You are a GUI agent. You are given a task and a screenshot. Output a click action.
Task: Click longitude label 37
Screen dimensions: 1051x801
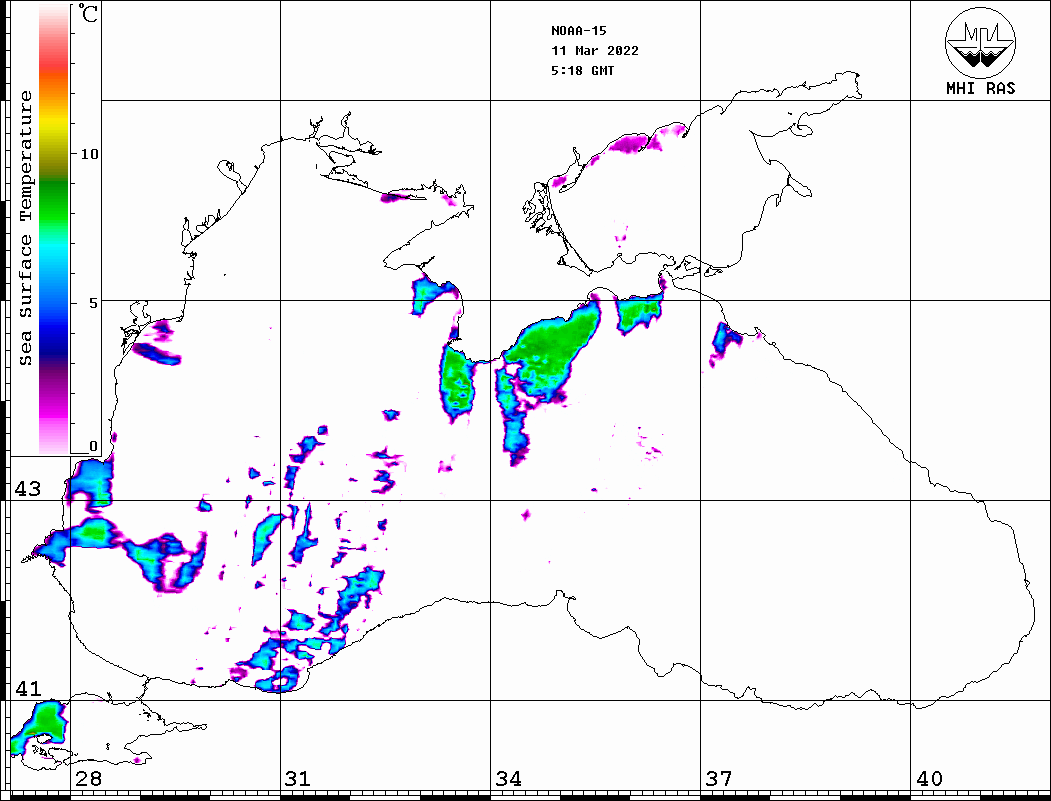click(719, 779)
